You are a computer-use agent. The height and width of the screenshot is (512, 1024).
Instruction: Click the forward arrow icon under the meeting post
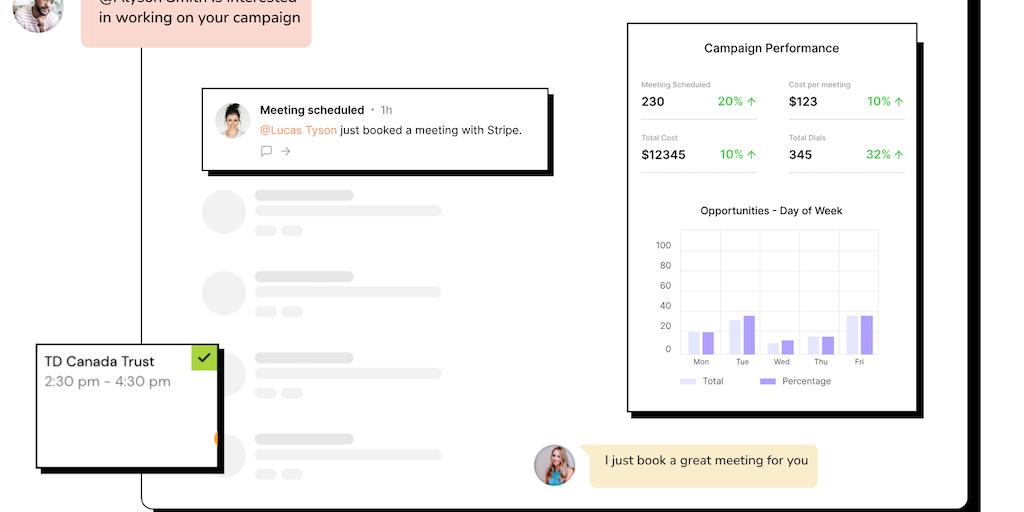tap(285, 151)
